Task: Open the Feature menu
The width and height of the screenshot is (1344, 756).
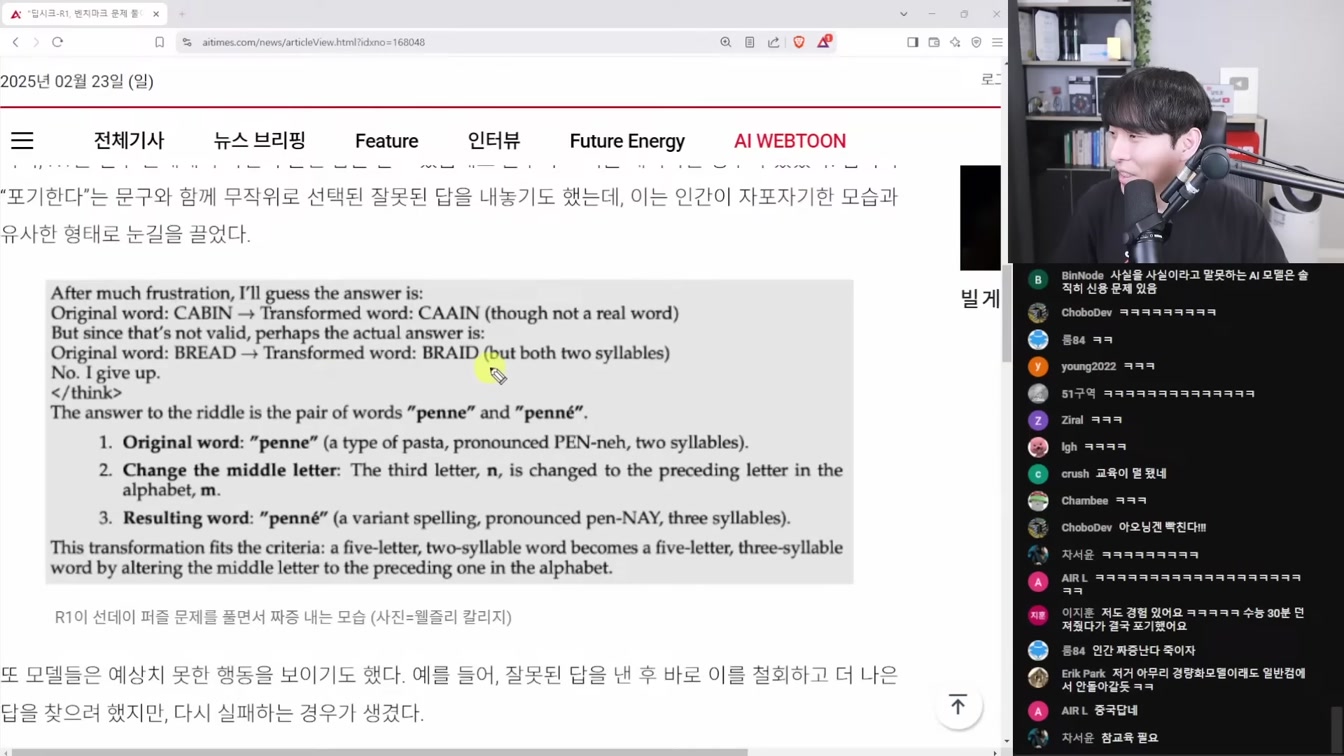Action: point(387,141)
